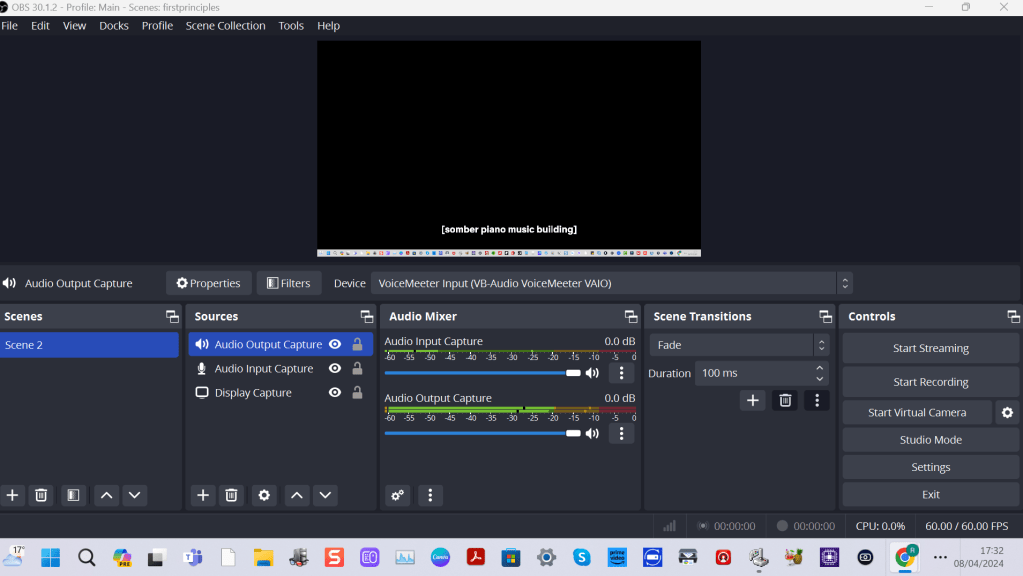Viewport: 1023px width, 576px height.
Task: Adjust Audio Input Capture volume slider
Action: coord(482,373)
